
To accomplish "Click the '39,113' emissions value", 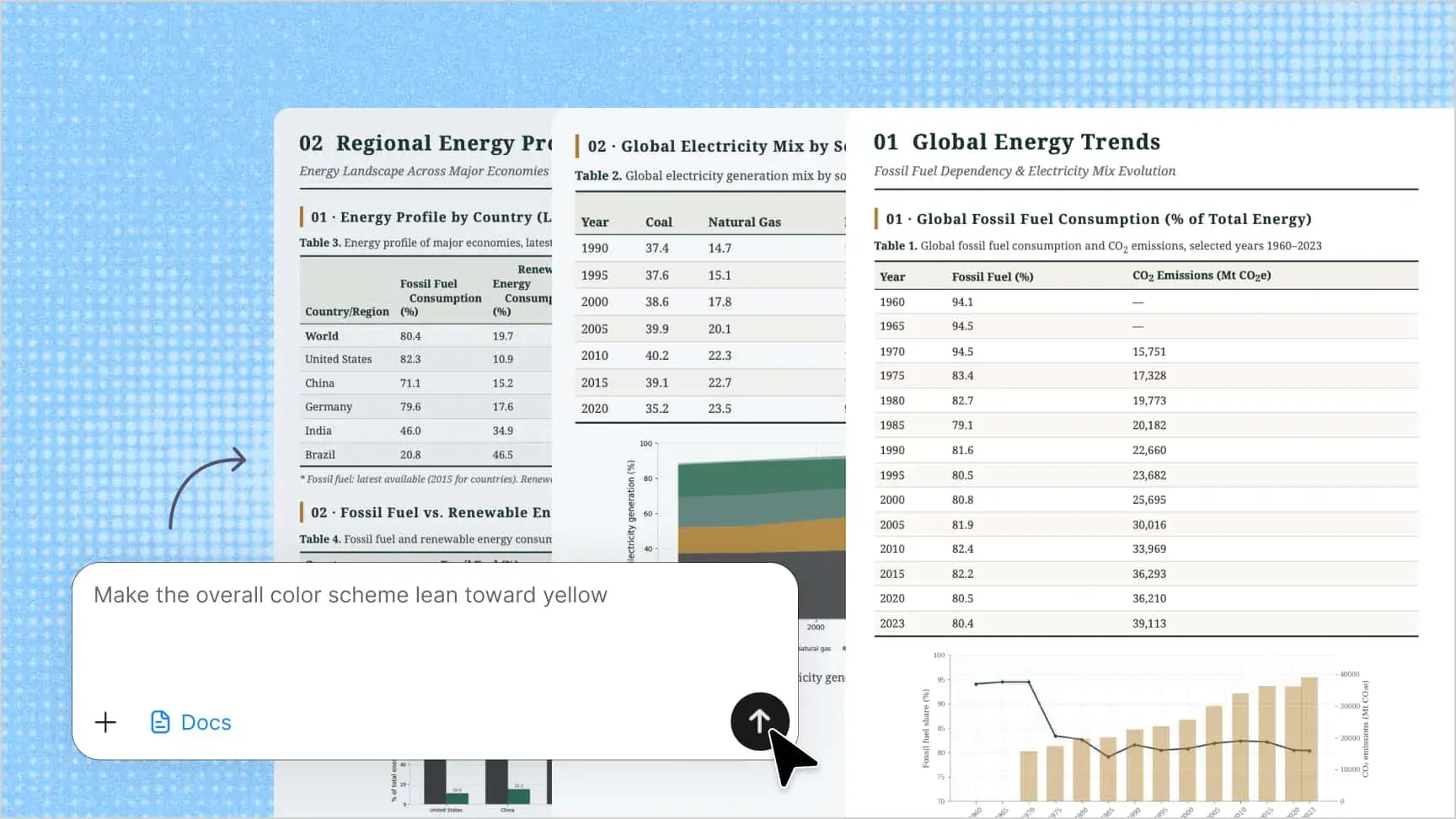I will coord(1149,624).
